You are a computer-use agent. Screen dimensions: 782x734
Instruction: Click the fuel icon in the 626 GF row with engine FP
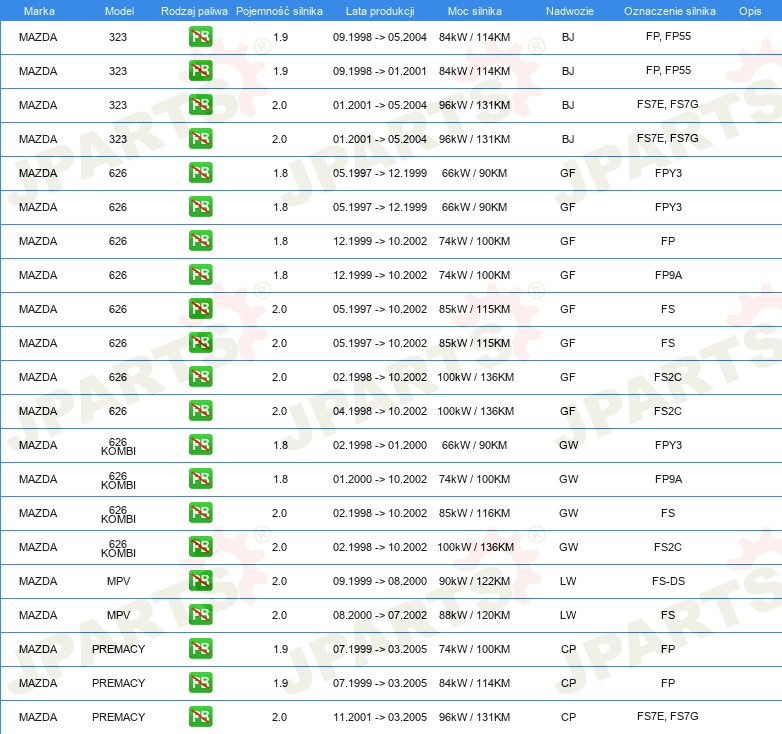(x=200, y=241)
